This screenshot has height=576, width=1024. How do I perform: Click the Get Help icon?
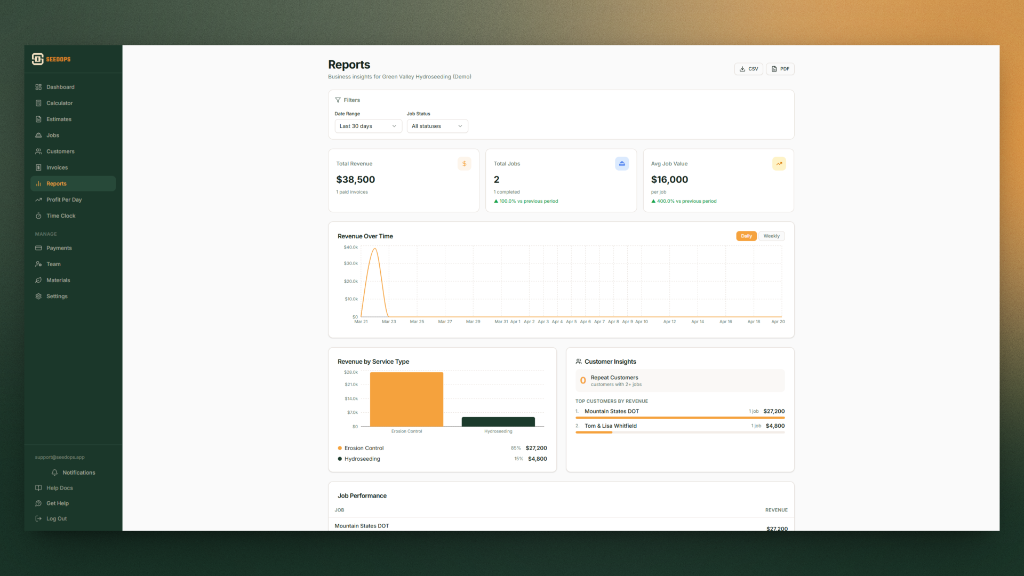(39, 504)
